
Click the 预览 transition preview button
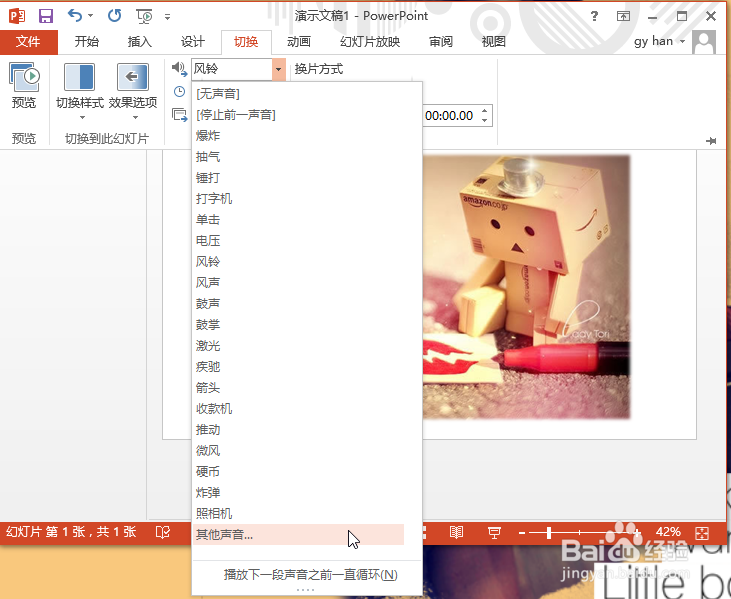[x=24, y=86]
